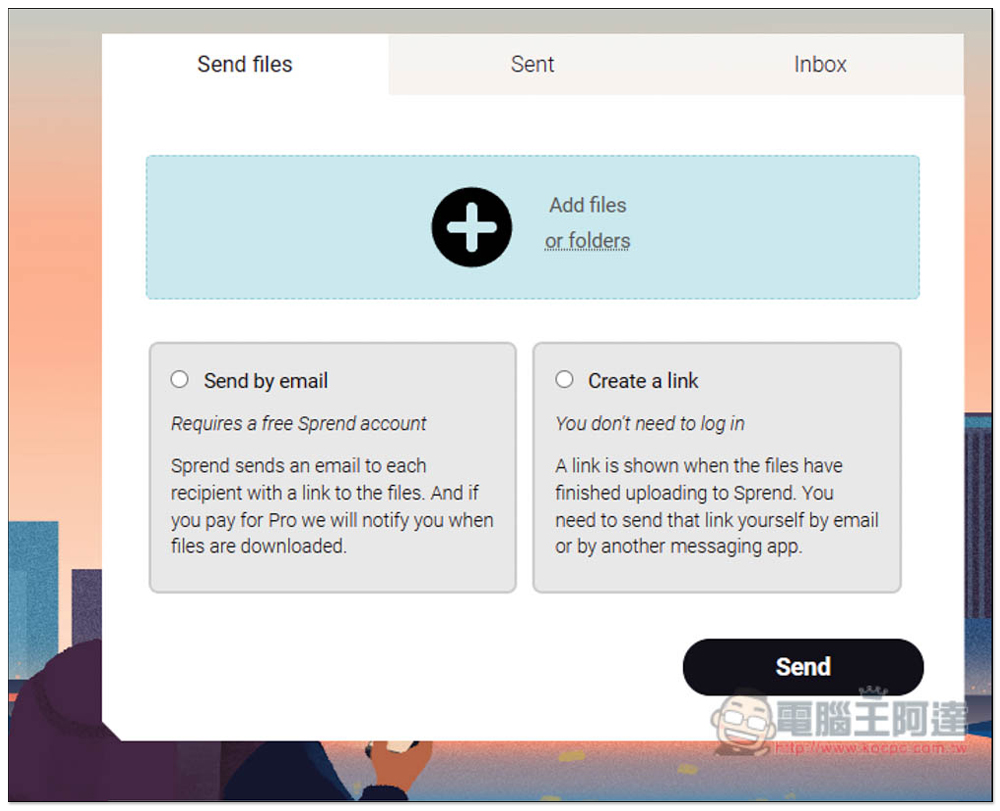
Task: Click the 電腦王阿達 watermark text
Action: coord(870,718)
